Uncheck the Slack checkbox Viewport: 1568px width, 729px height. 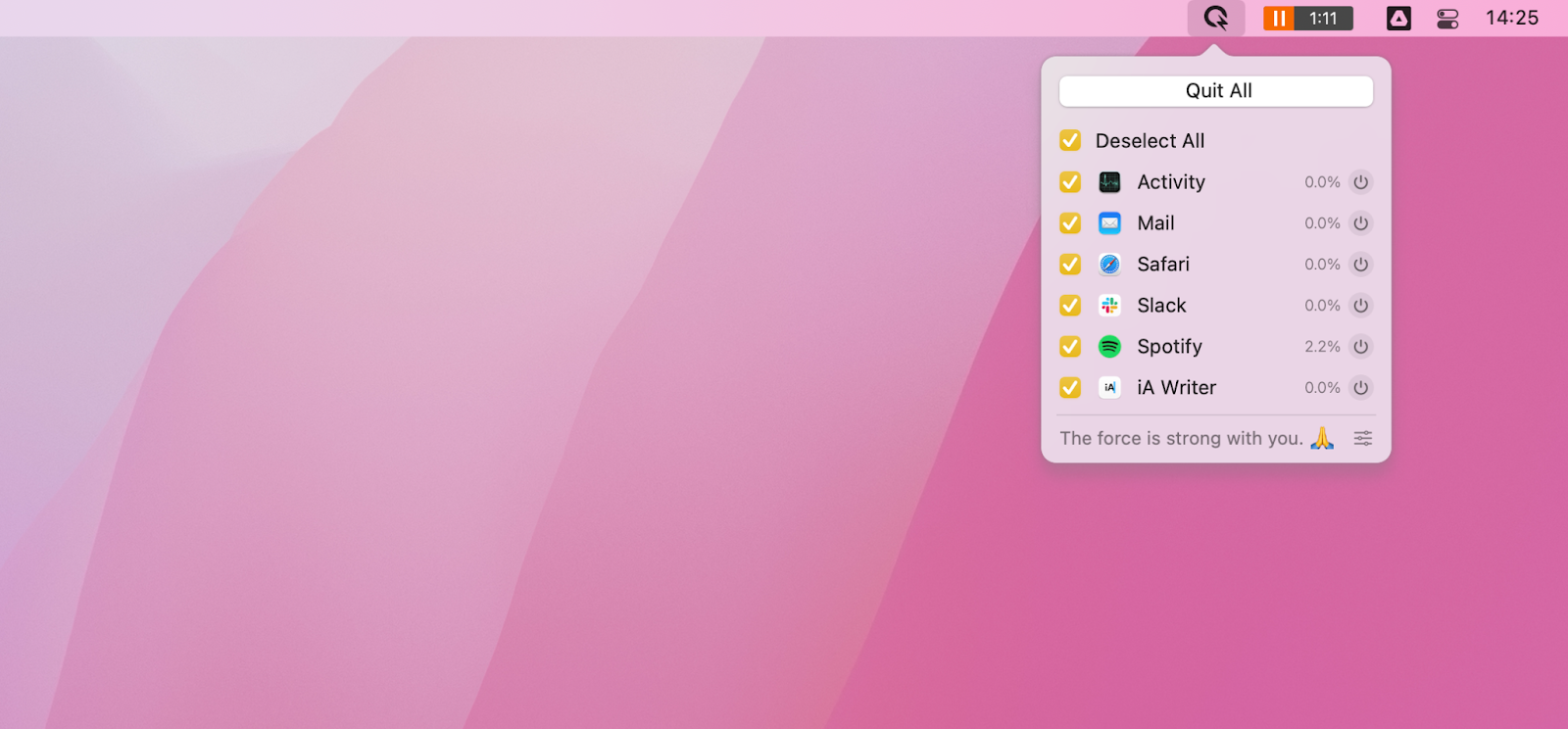[1070, 306]
